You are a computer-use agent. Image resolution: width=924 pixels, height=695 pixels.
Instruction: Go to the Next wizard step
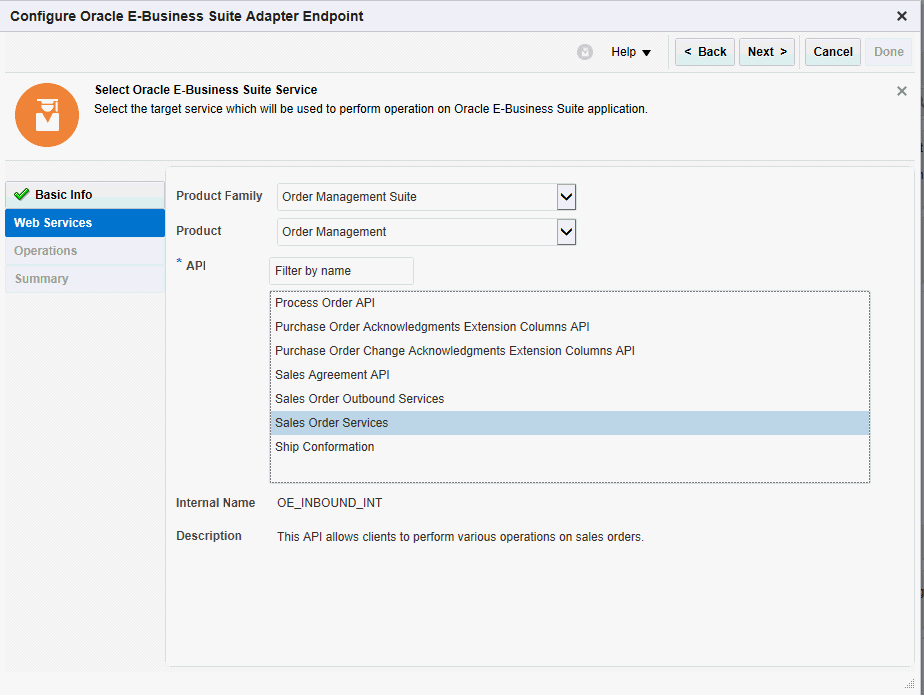767,52
